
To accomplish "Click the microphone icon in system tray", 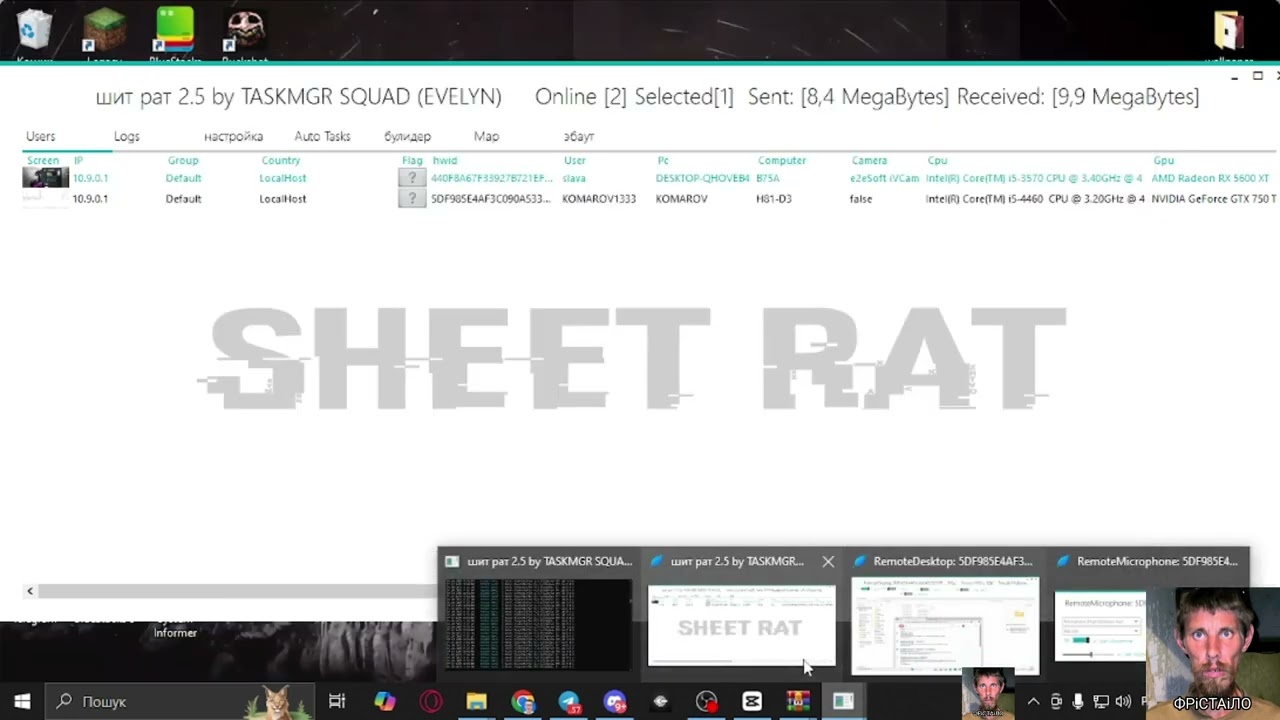I will 1078,702.
